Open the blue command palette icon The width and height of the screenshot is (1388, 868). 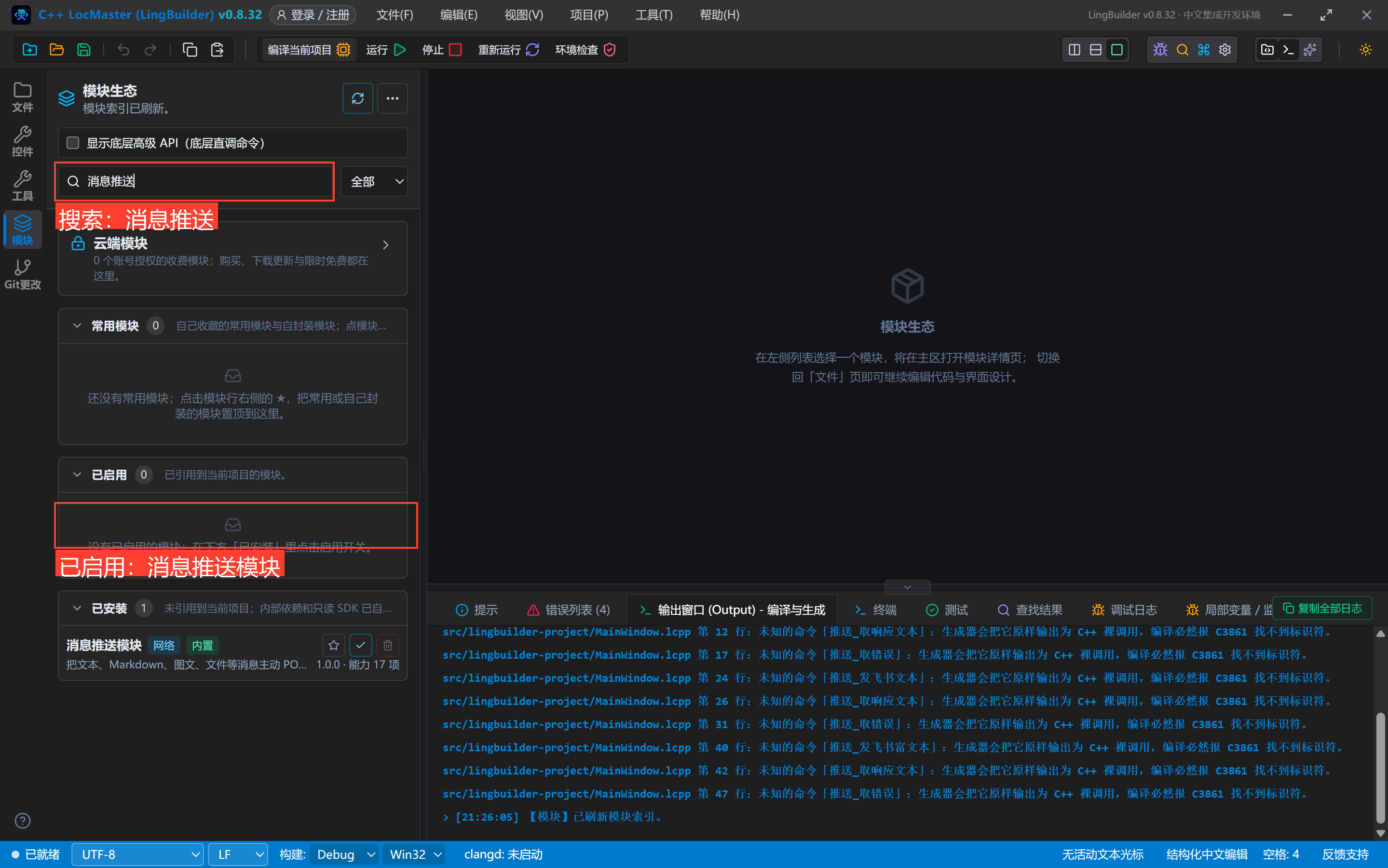(1204, 50)
